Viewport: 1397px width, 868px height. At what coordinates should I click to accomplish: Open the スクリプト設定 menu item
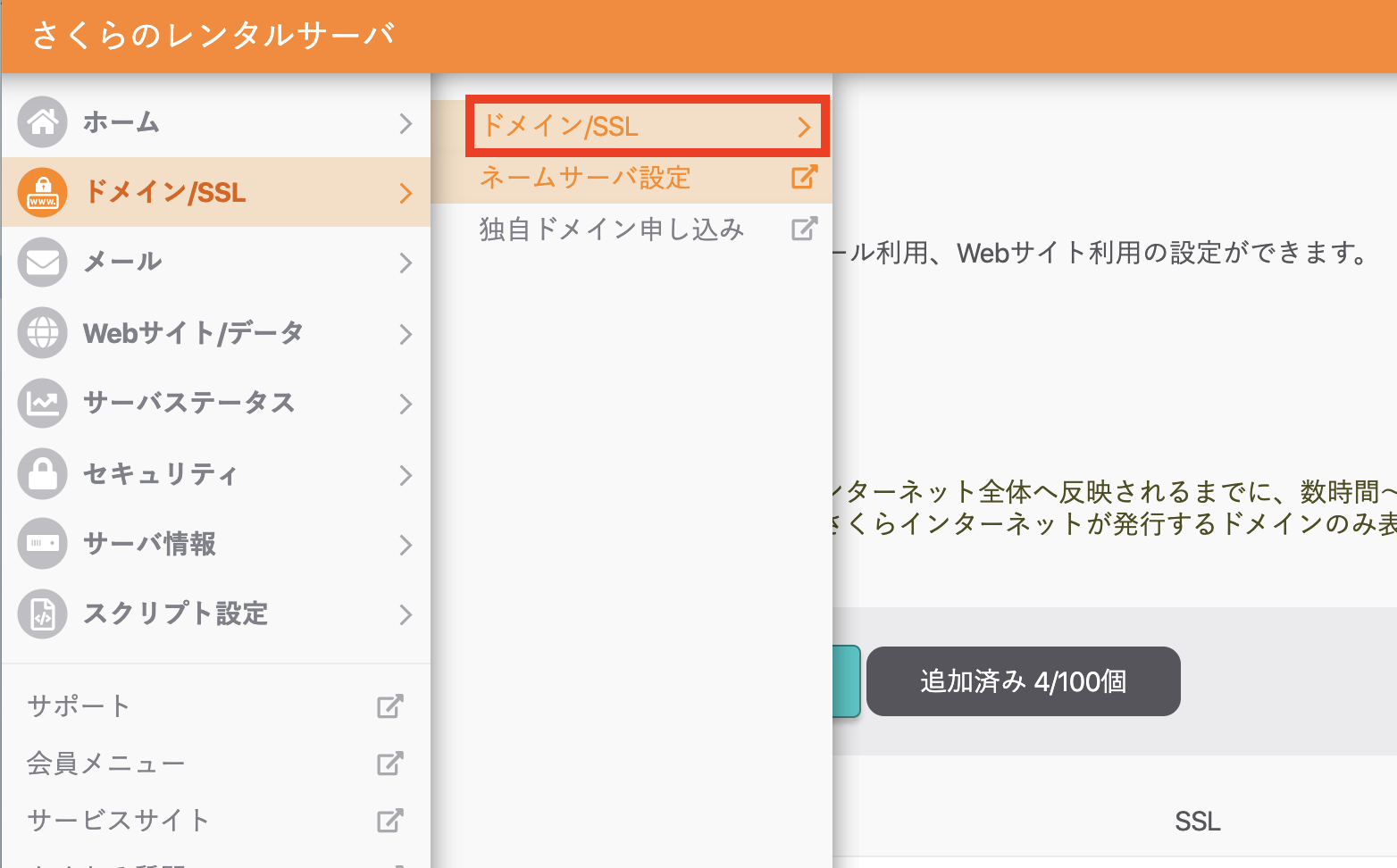coord(216,613)
